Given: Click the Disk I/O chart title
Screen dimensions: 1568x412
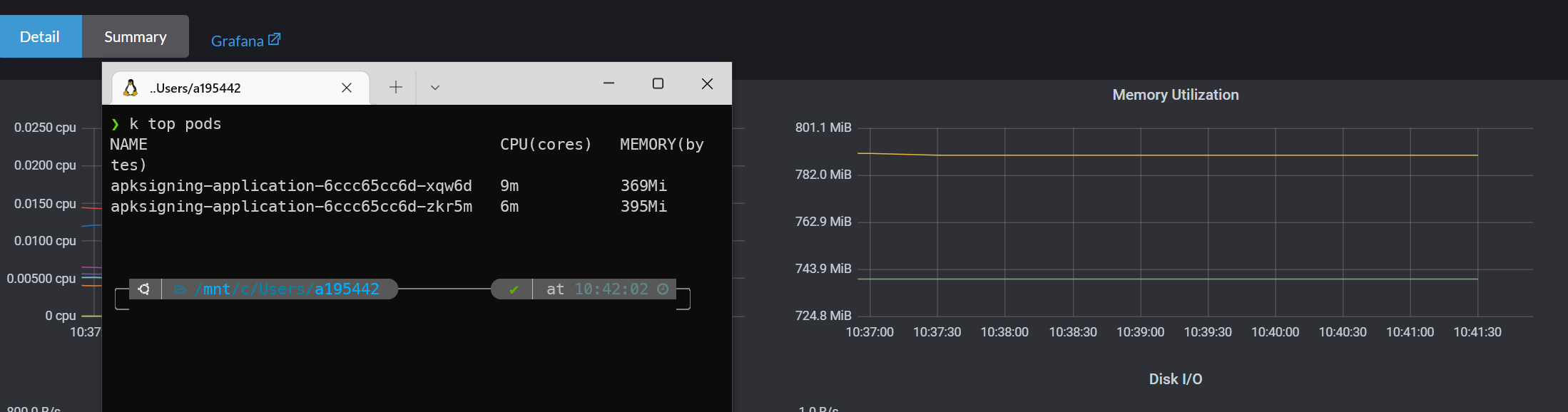Looking at the screenshot, I should click(1176, 379).
